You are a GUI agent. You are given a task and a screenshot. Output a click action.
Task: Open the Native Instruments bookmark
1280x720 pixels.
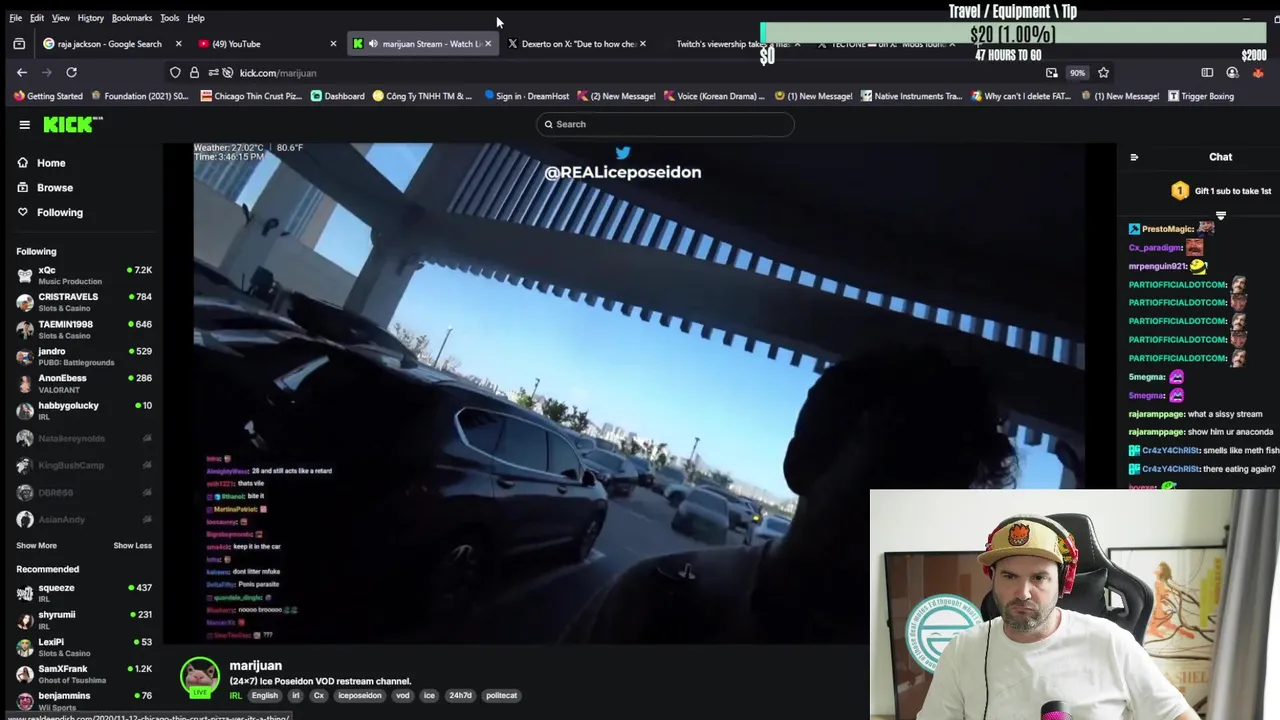point(910,96)
